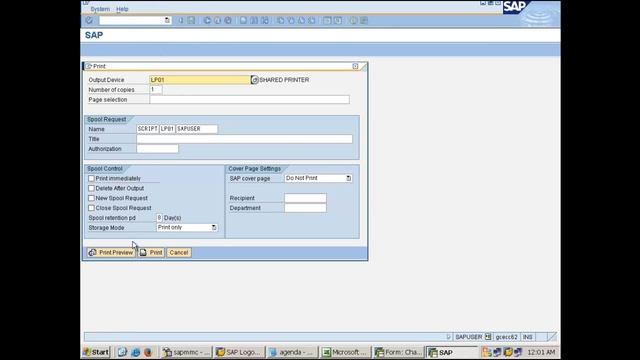Click the Enter checkmark icon in SAP toolbar
640x360 pixels.
tap(89, 20)
